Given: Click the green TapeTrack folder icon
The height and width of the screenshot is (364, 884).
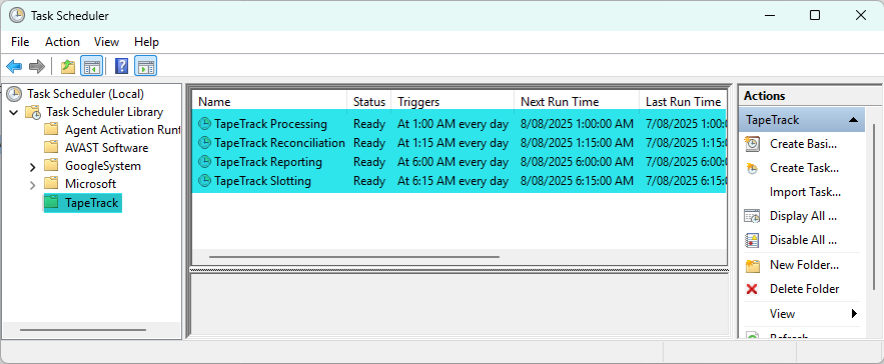Looking at the screenshot, I should pyautogui.click(x=51, y=202).
